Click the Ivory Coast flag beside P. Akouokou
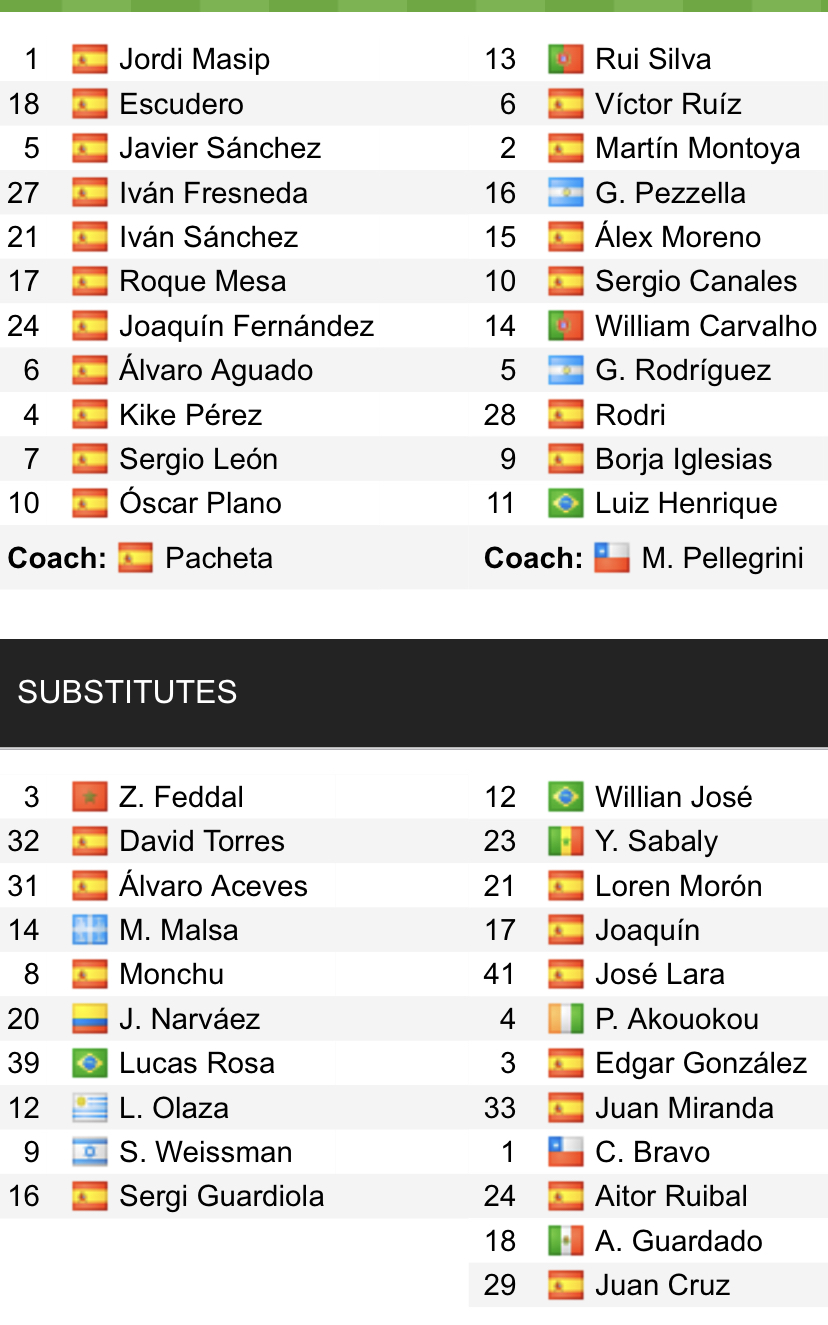The height and width of the screenshot is (1325, 828). tap(566, 1019)
